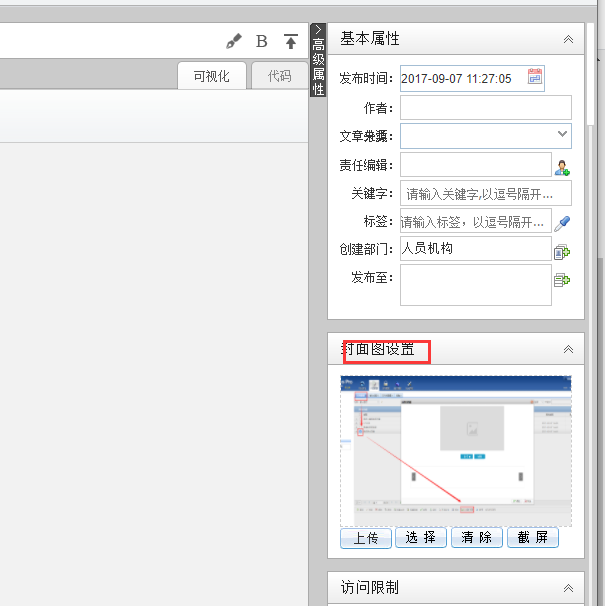Click the cover image thumbnail preview
605x606 pixels.
tap(456, 450)
